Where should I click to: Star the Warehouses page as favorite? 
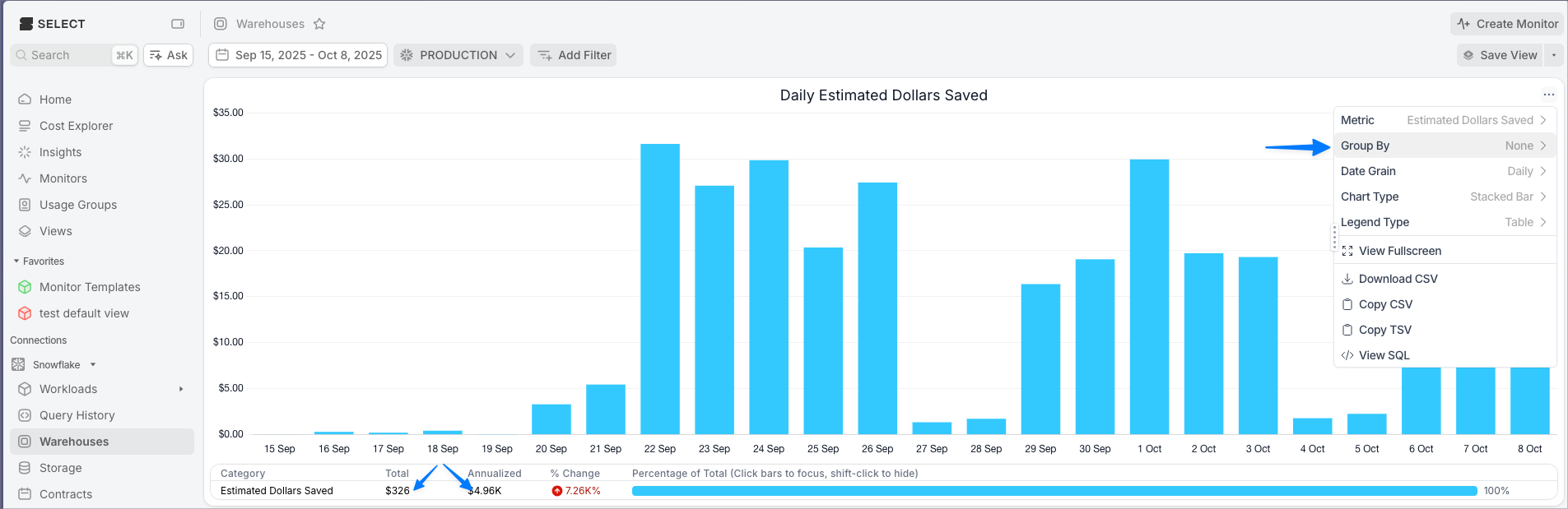click(x=319, y=24)
